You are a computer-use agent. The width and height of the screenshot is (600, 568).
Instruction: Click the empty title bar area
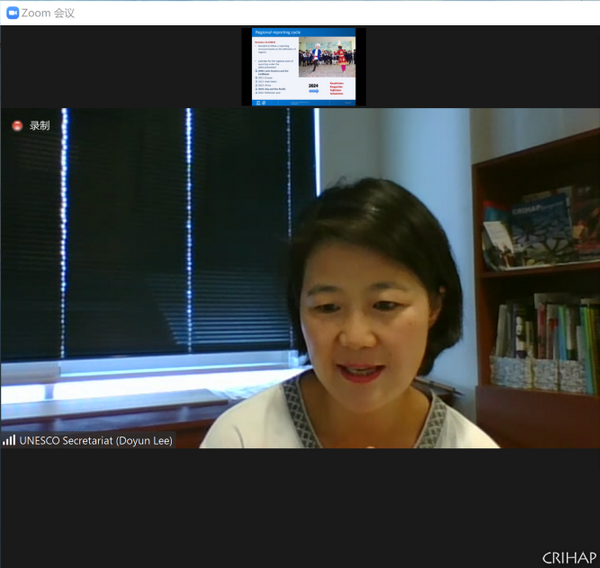click(x=350, y=13)
